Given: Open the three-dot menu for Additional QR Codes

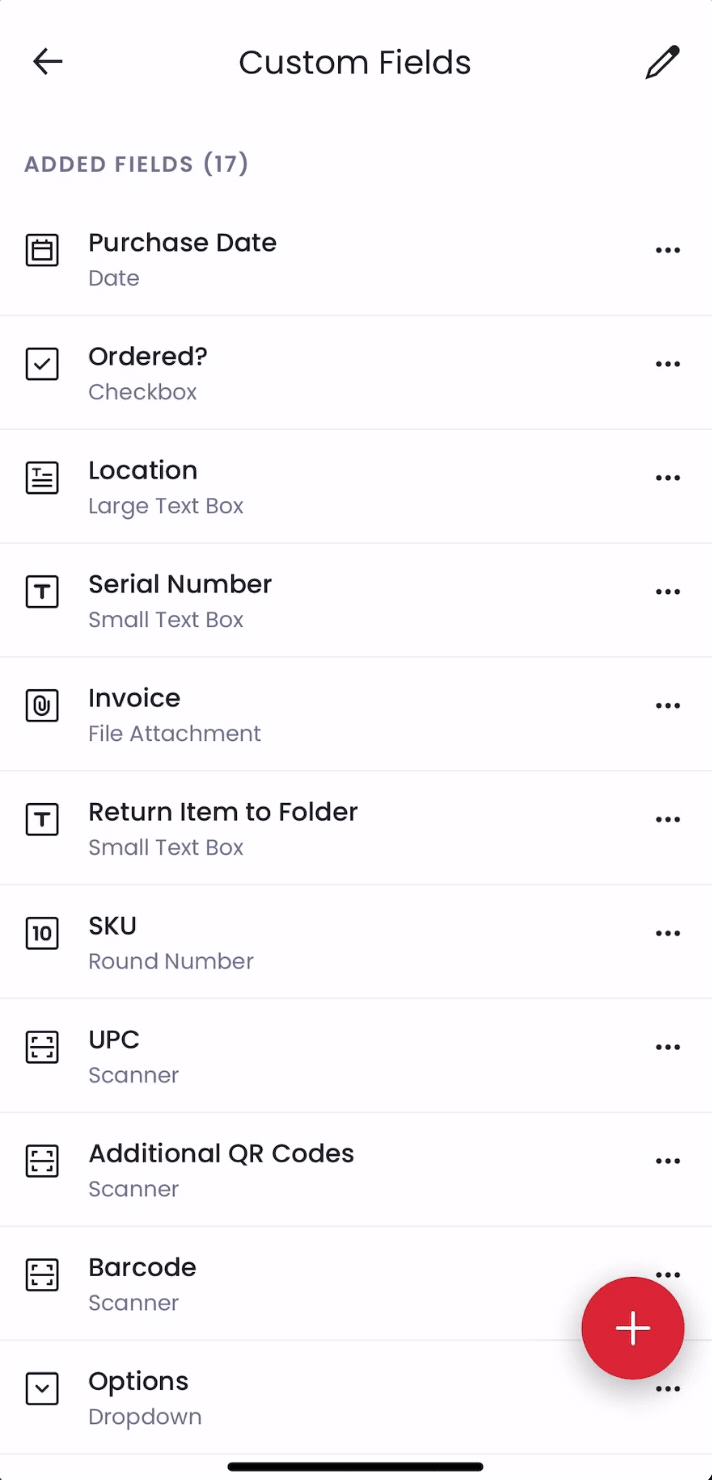Looking at the screenshot, I should tap(668, 1161).
